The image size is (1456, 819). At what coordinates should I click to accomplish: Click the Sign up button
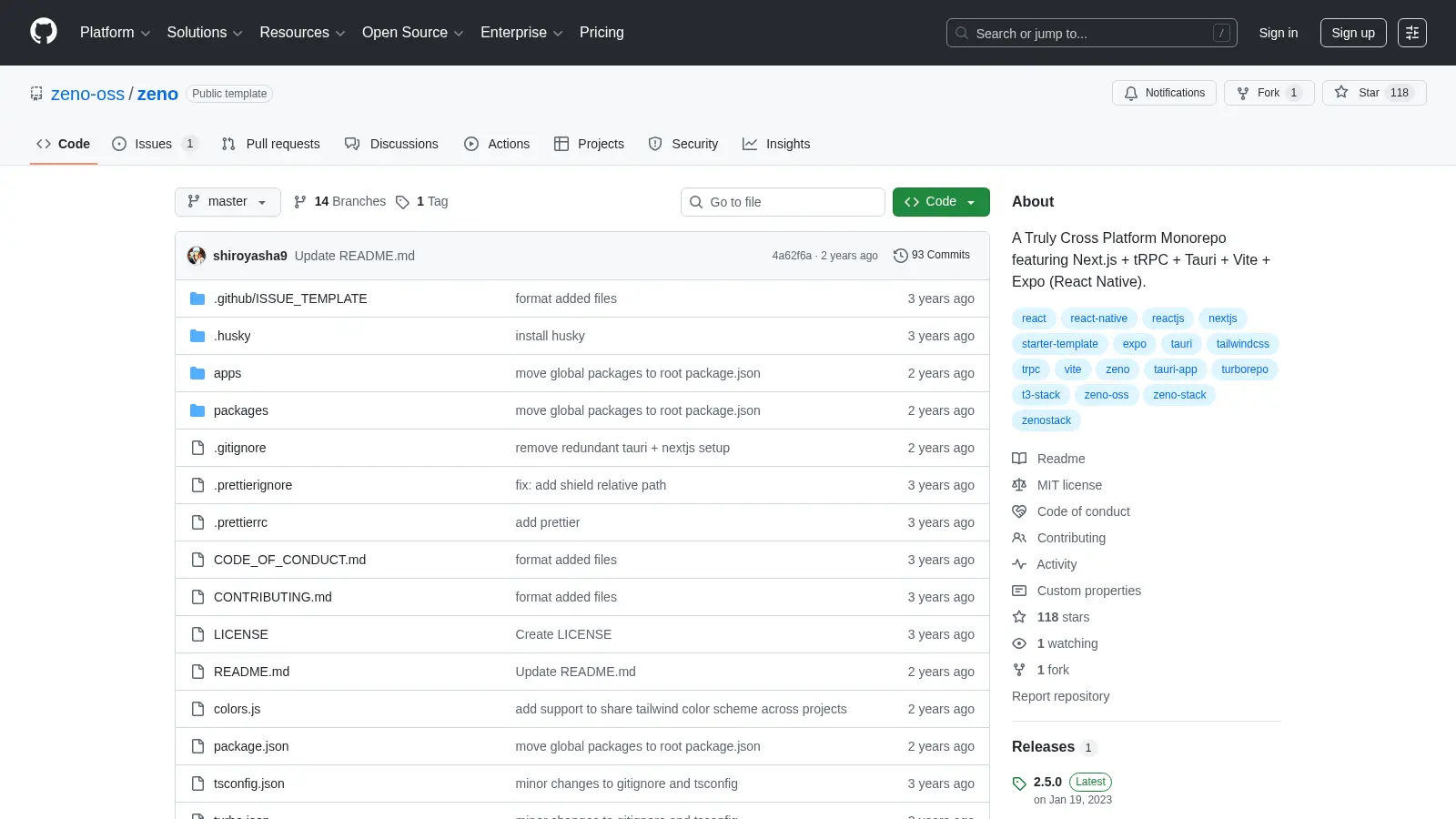[1353, 33]
